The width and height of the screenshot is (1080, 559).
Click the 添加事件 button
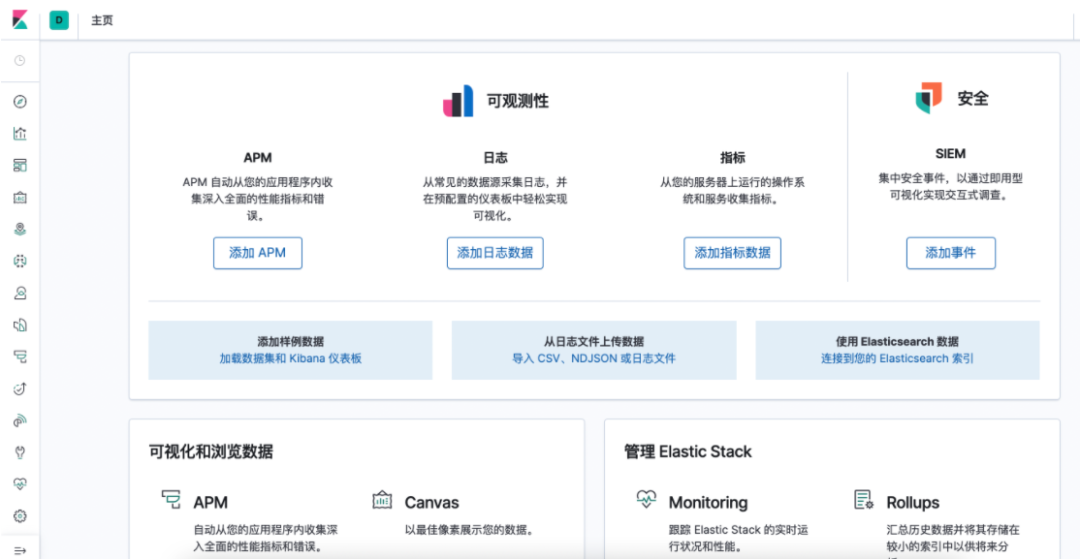pos(951,253)
